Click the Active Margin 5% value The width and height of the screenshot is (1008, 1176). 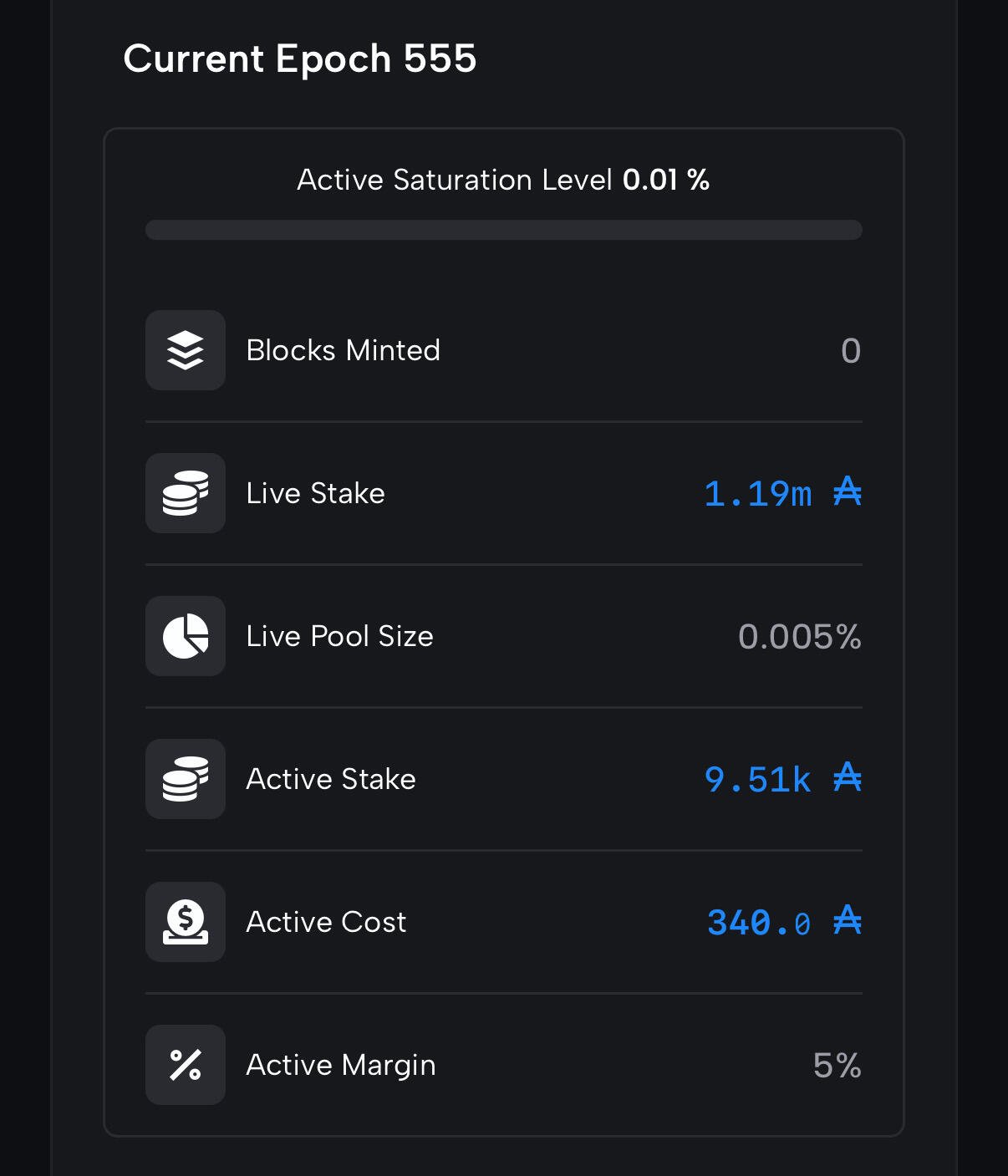[837, 1066]
